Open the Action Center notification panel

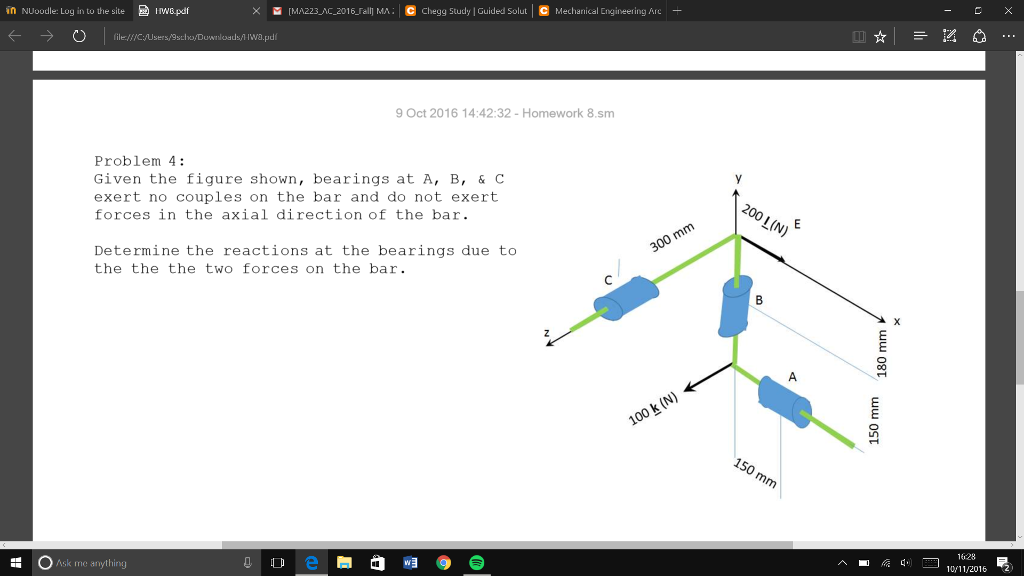(1003, 563)
